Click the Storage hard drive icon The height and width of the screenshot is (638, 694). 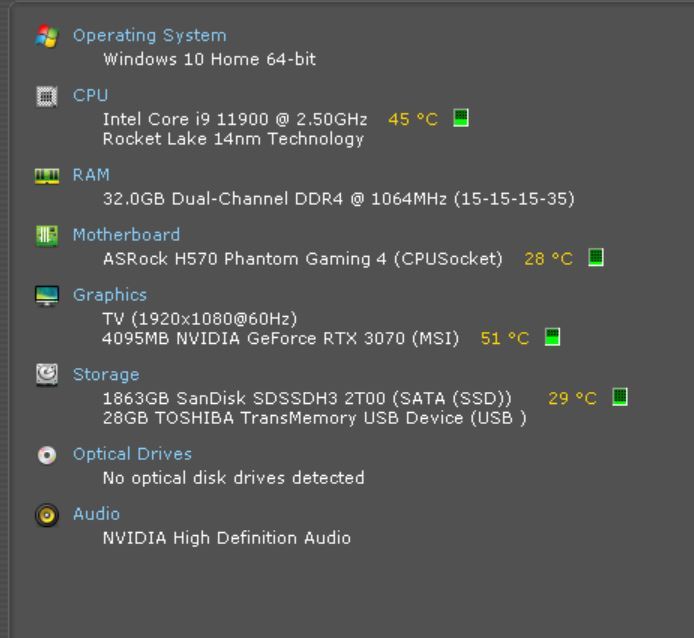pos(46,375)
